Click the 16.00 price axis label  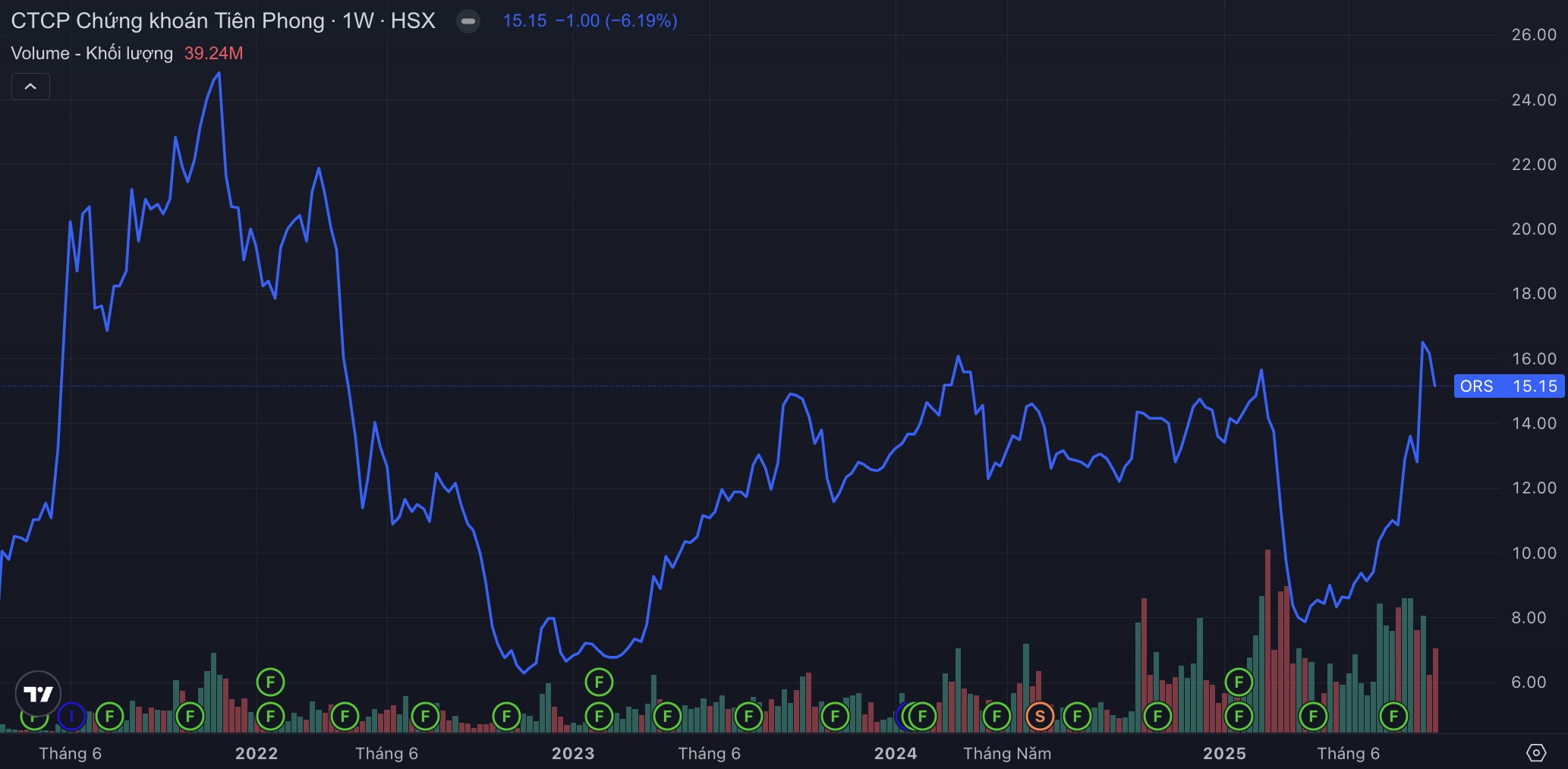1534,358
